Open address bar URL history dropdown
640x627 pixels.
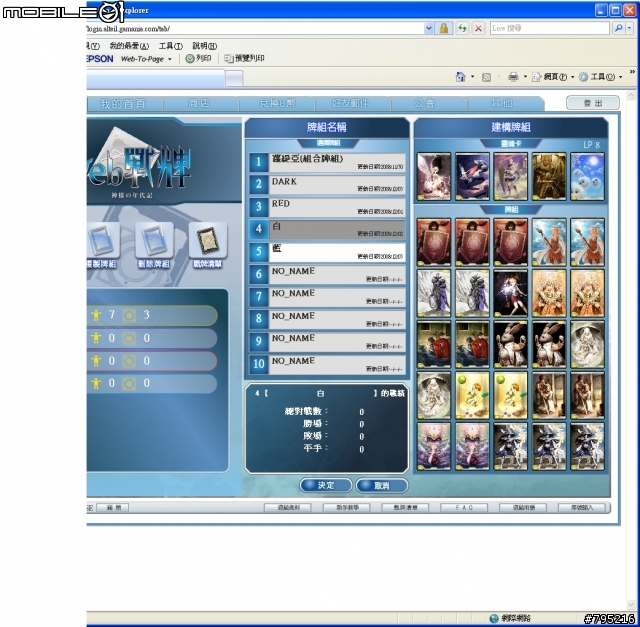(x=429, y=28)
